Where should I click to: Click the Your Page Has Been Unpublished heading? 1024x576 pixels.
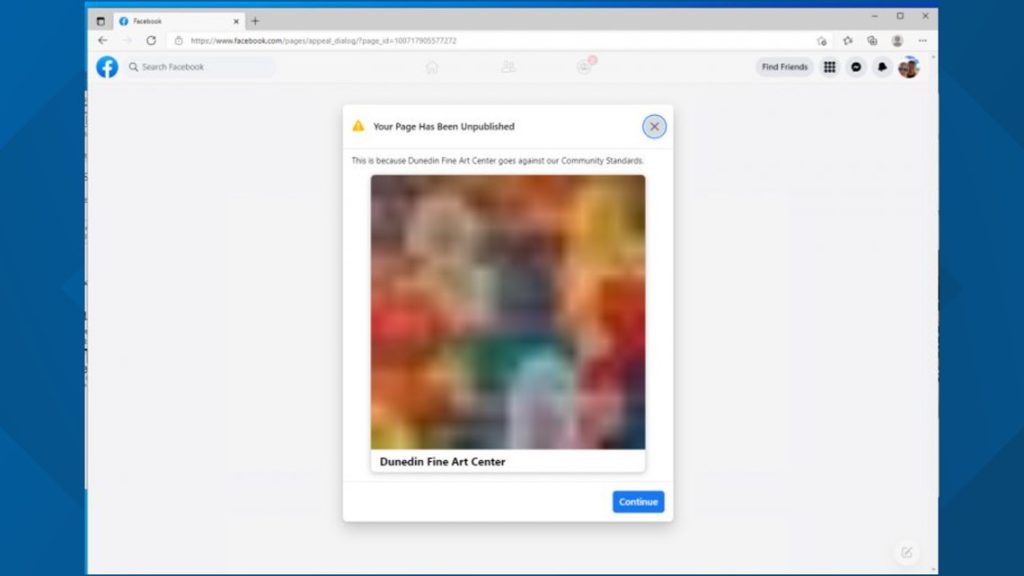coord(443,126)
